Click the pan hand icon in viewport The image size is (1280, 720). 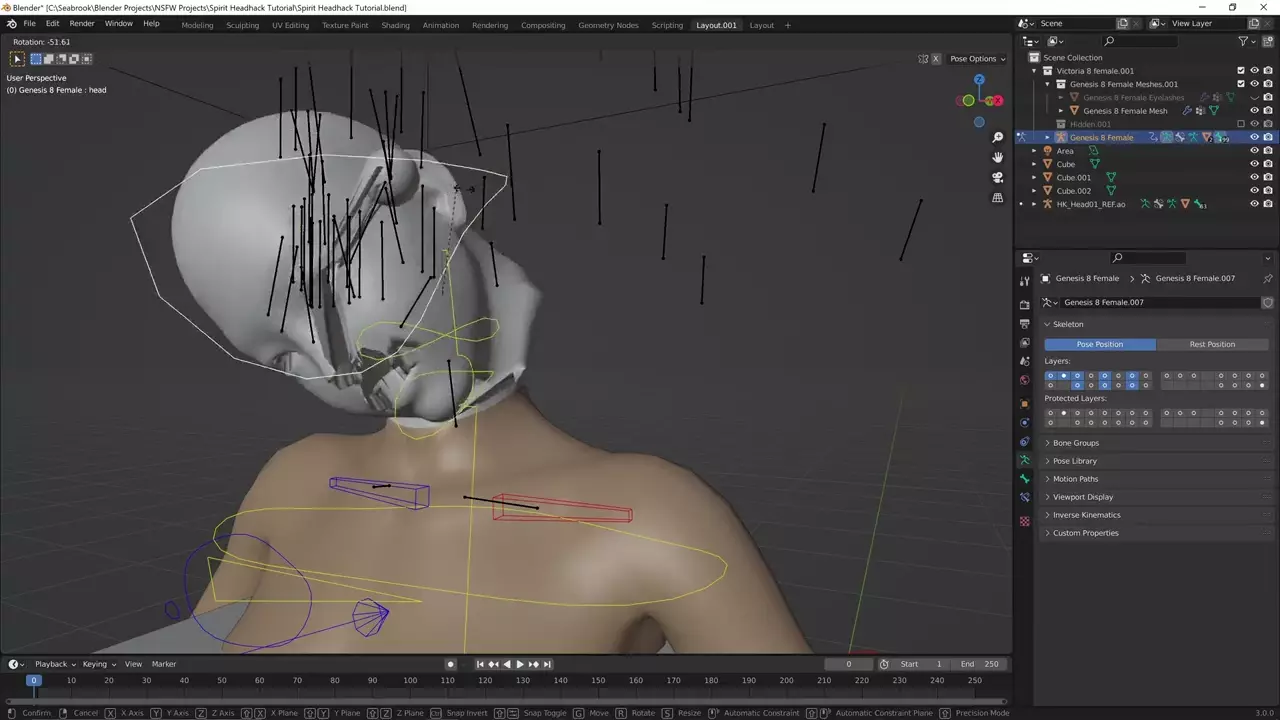click(x=997, y=157)
